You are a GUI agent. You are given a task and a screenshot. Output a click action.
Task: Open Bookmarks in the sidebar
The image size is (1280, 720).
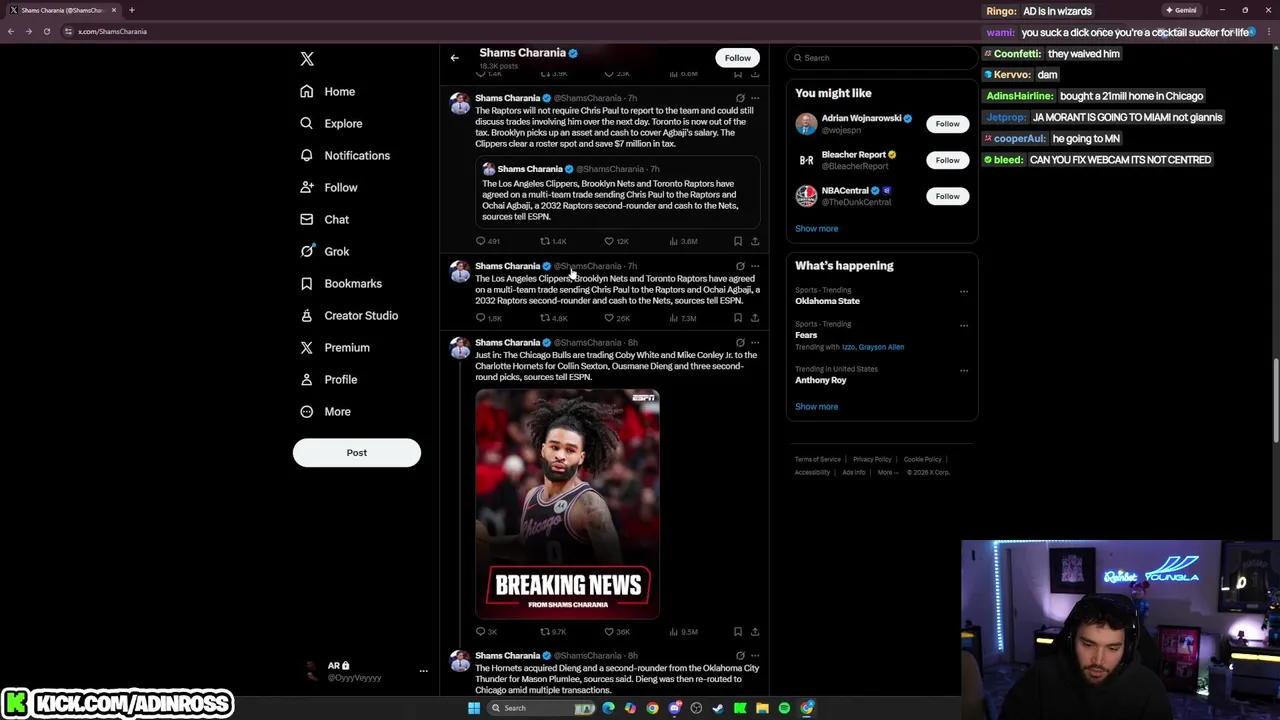pos(342,283)
